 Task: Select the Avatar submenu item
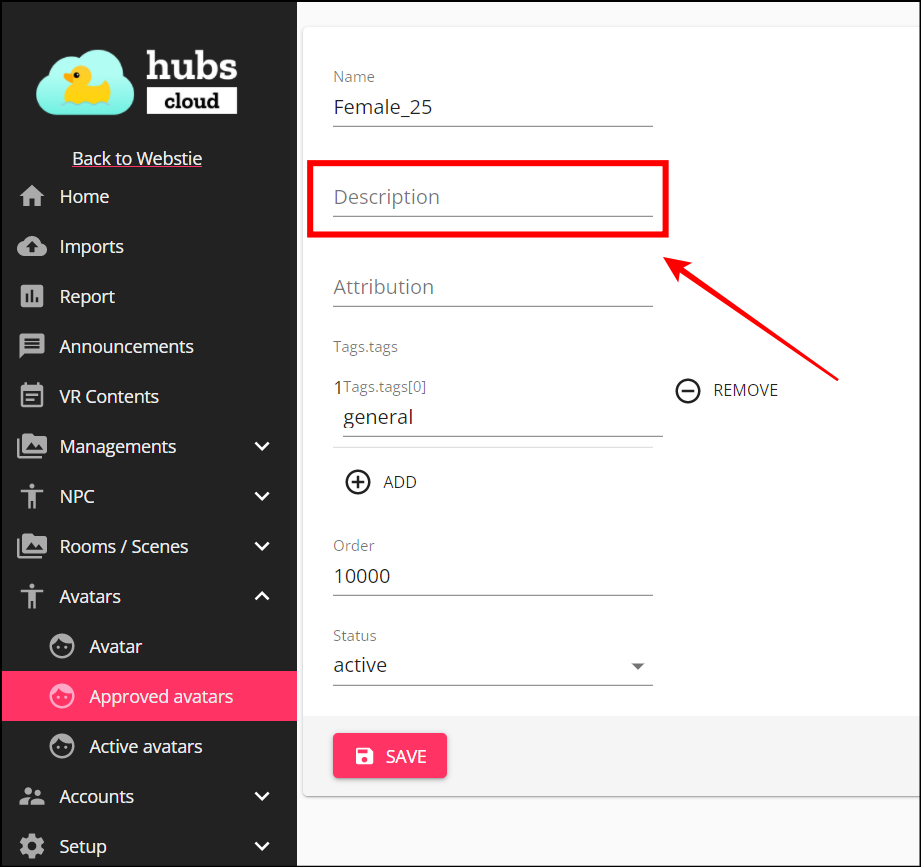pyautogui.click(x=149, y=646)
